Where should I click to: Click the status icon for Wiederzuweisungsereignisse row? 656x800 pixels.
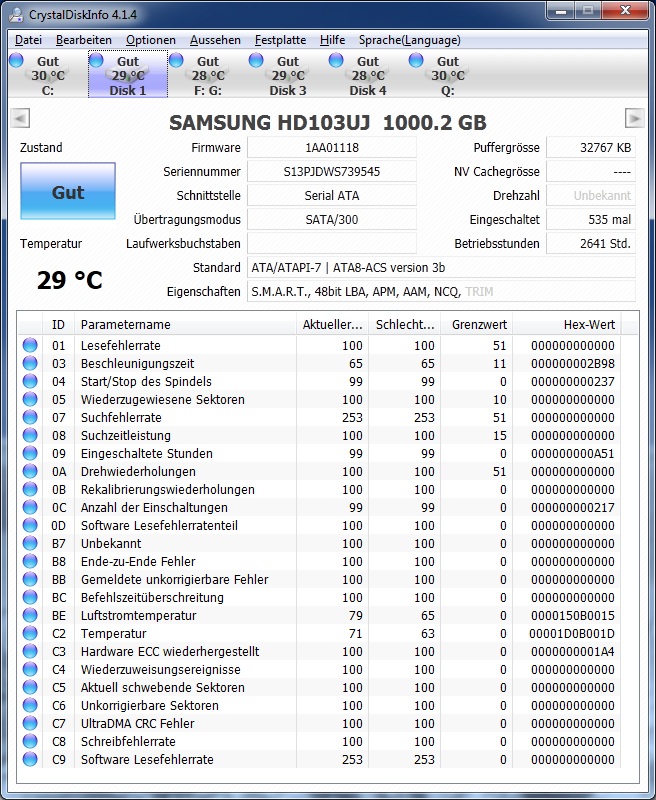tap(30, 669)
